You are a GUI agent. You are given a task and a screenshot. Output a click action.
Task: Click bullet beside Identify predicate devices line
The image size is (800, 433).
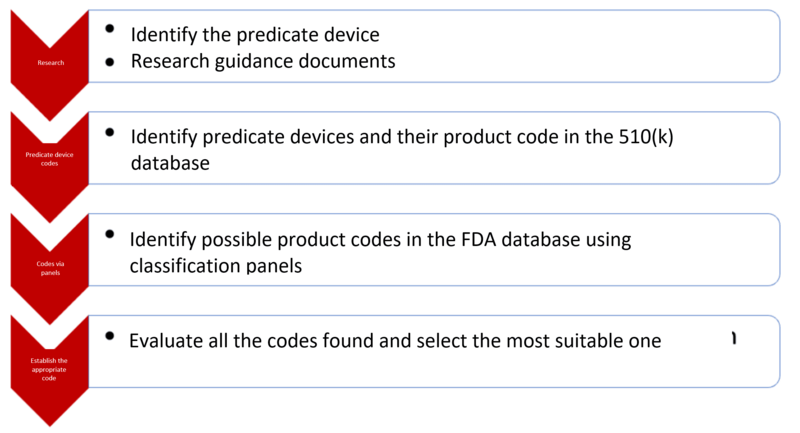[x=110, y=132]
